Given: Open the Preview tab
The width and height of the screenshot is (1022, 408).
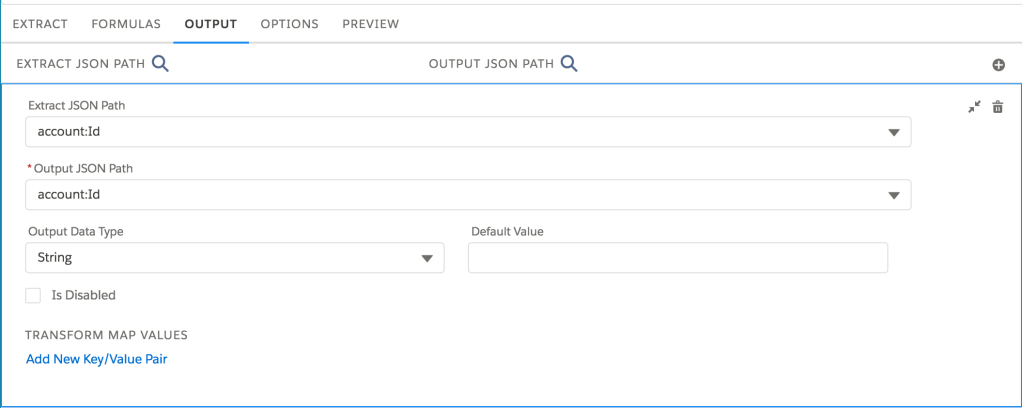Looking at the screenshot, I should 370,23.
